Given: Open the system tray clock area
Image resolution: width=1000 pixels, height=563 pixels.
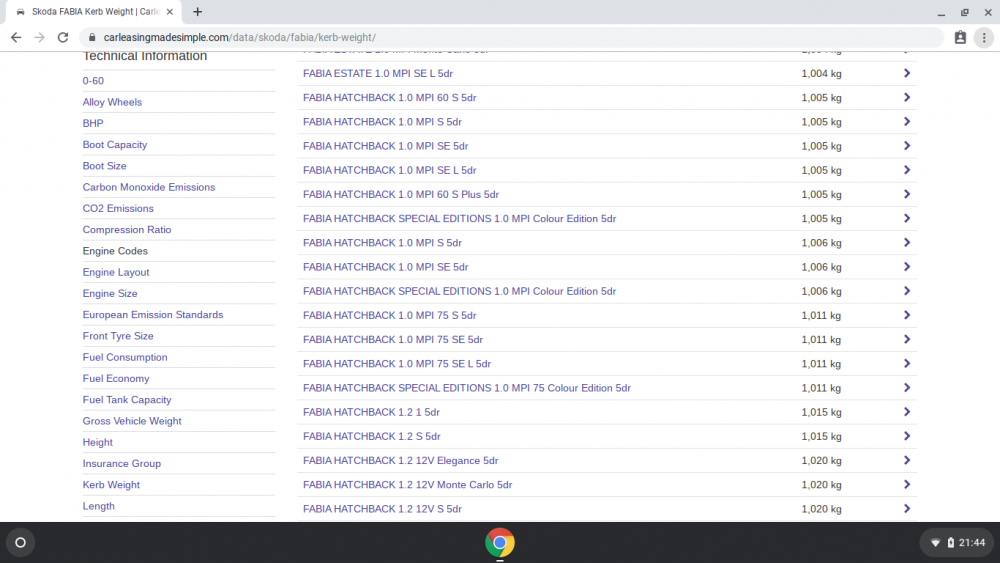Looking at the screenshot, I should tap(957, 543).
